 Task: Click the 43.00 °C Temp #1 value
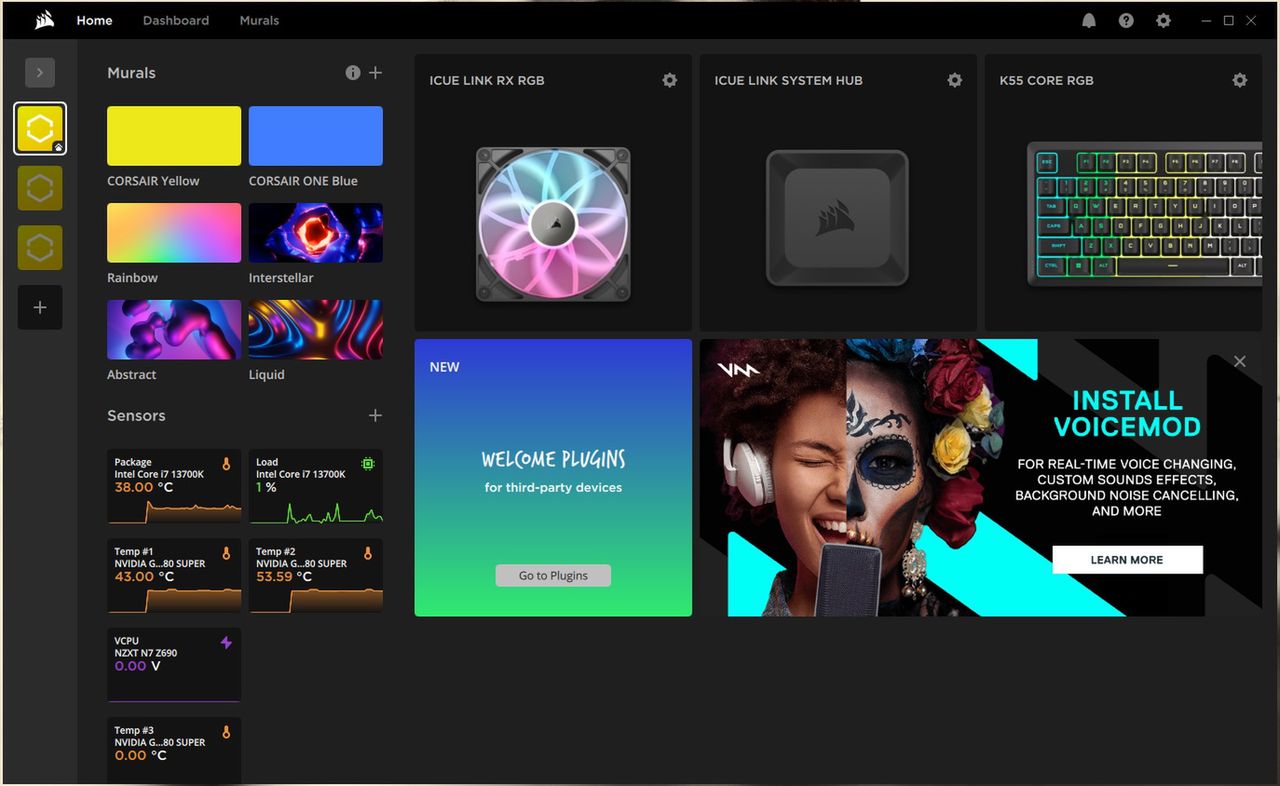144,576
